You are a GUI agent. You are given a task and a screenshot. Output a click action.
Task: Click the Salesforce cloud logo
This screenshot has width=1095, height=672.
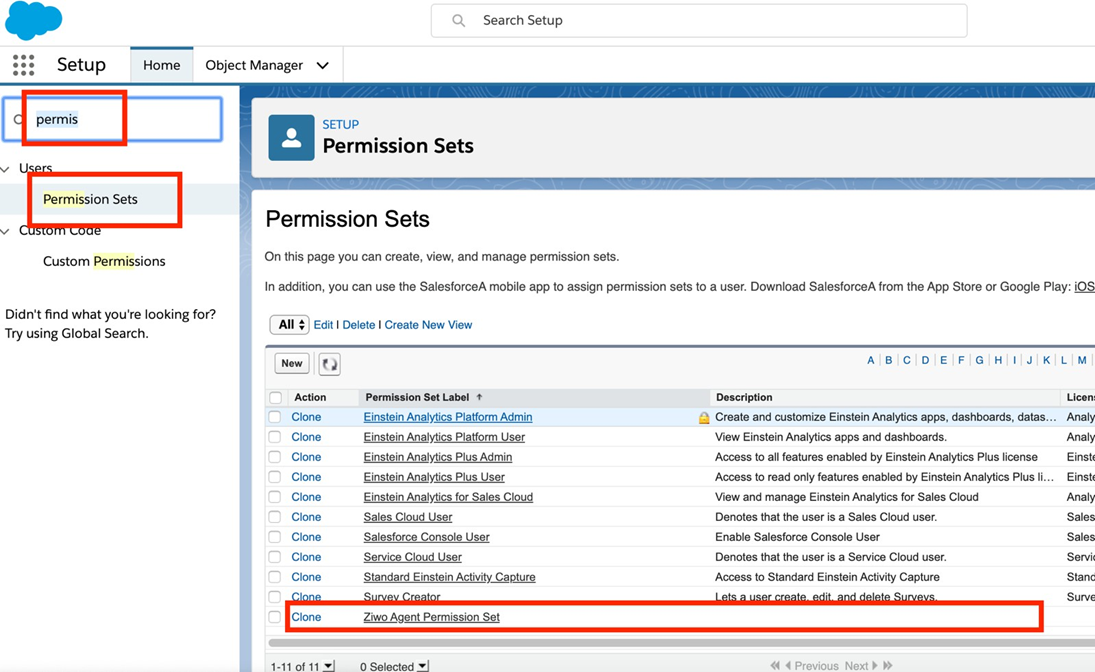coord(34,20)
